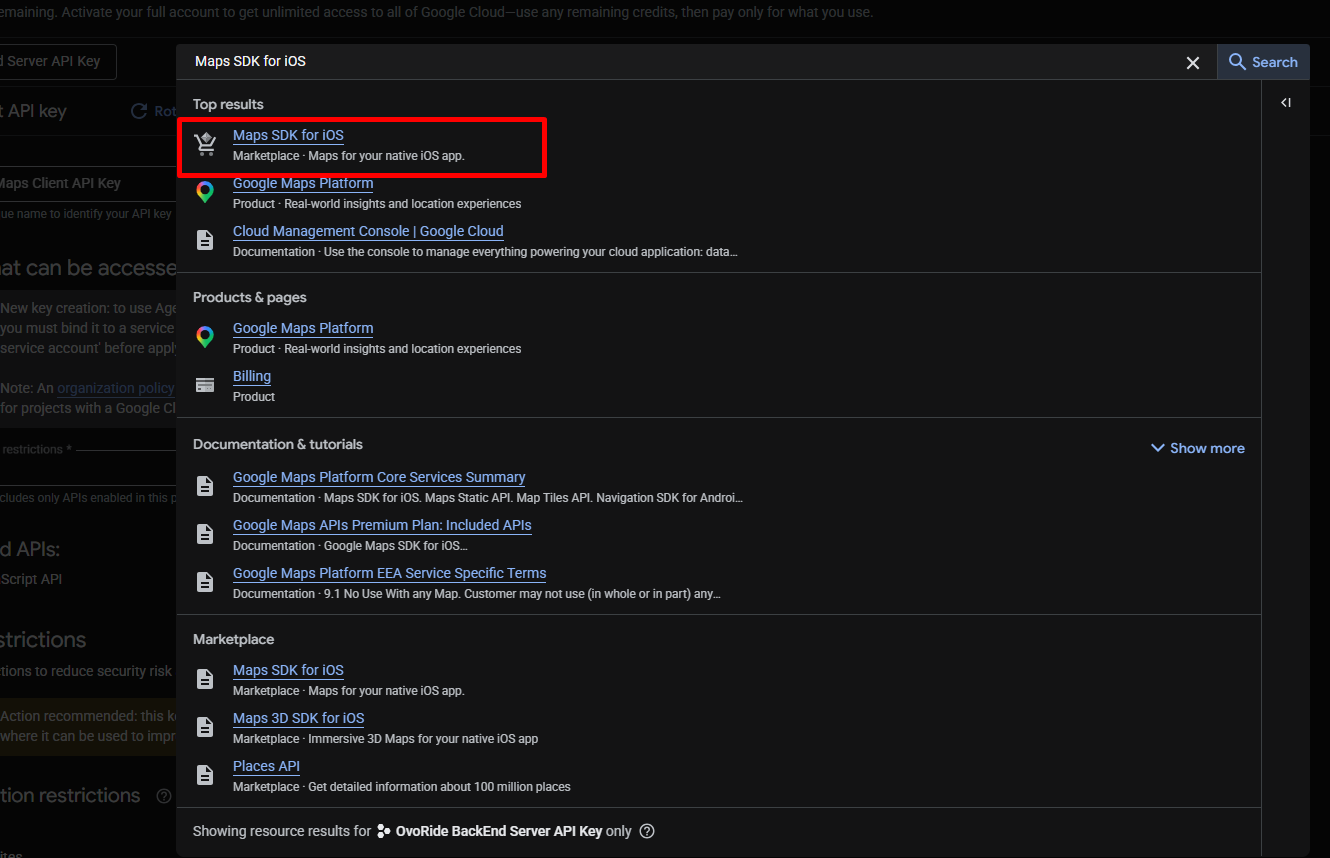Click the document icon beside Maps SDK for iOS under Marketplace
Viewport: 1330px width, 858px height.
pyautogui.click(x=205, y=679)
